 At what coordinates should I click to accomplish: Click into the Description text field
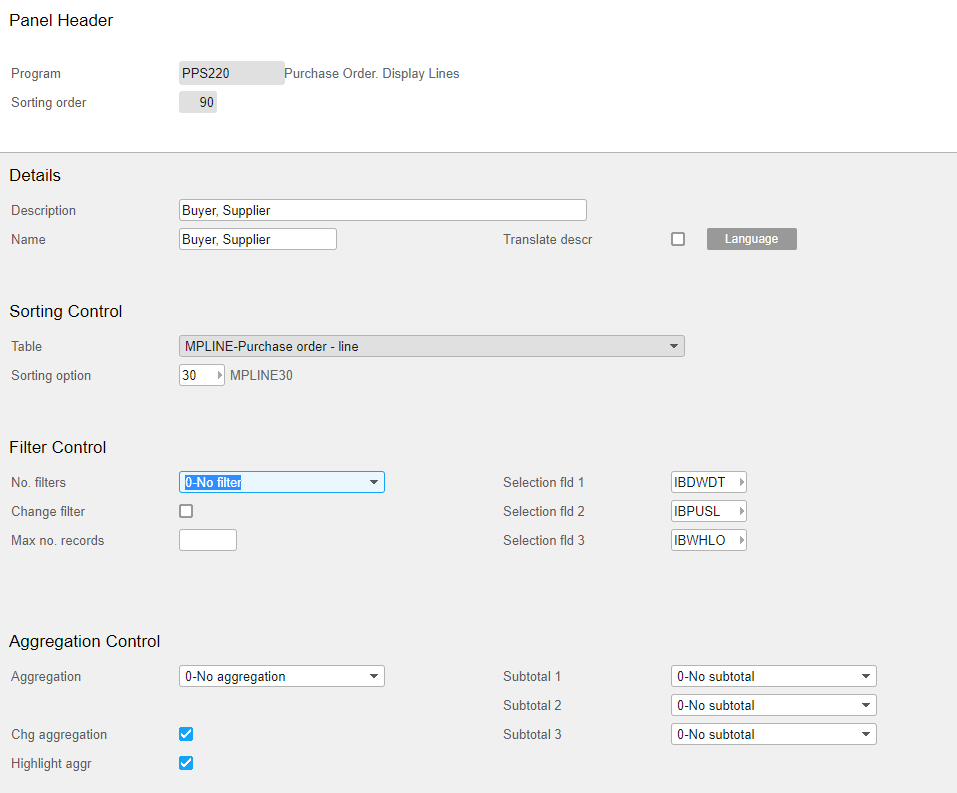click(x=382, y=211)
